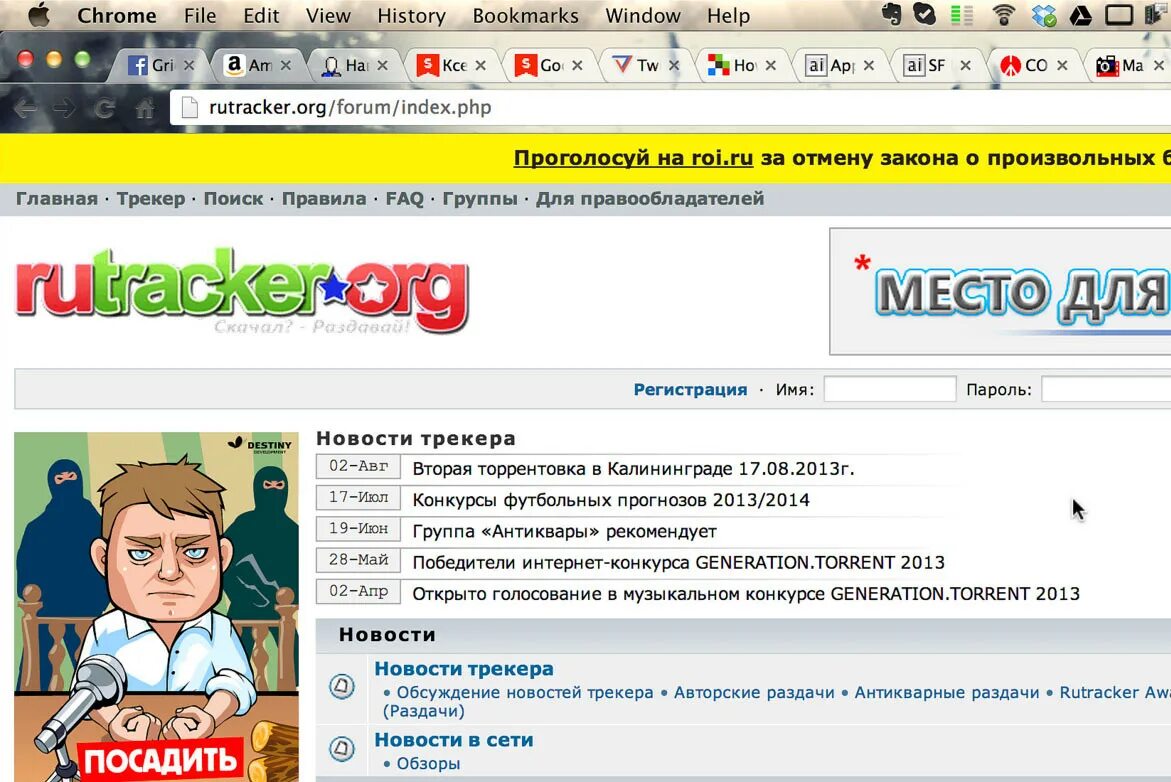Click the checkmark badge menu bar icon
Screen dimensions: 1171x782
[x=925, y=15]
